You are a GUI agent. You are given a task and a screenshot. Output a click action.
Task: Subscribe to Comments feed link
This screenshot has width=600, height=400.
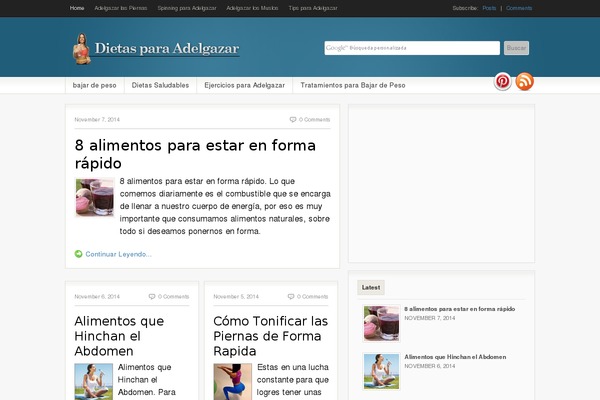tap(519, 8)
